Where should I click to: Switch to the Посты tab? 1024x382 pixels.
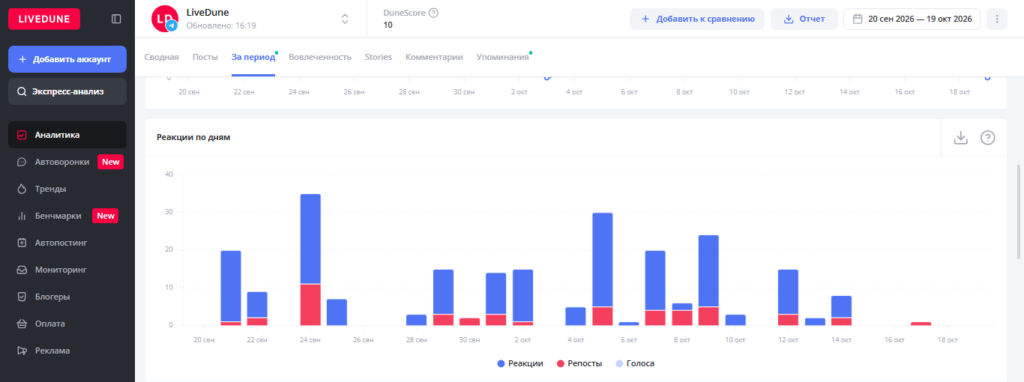(x=205, y=57)
